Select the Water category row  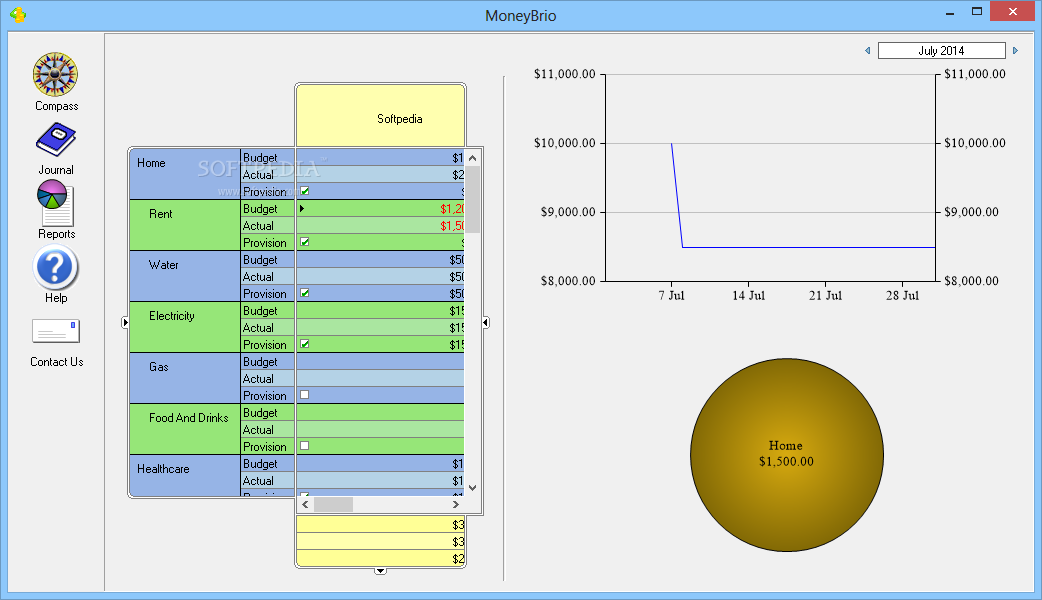[185, 276]
